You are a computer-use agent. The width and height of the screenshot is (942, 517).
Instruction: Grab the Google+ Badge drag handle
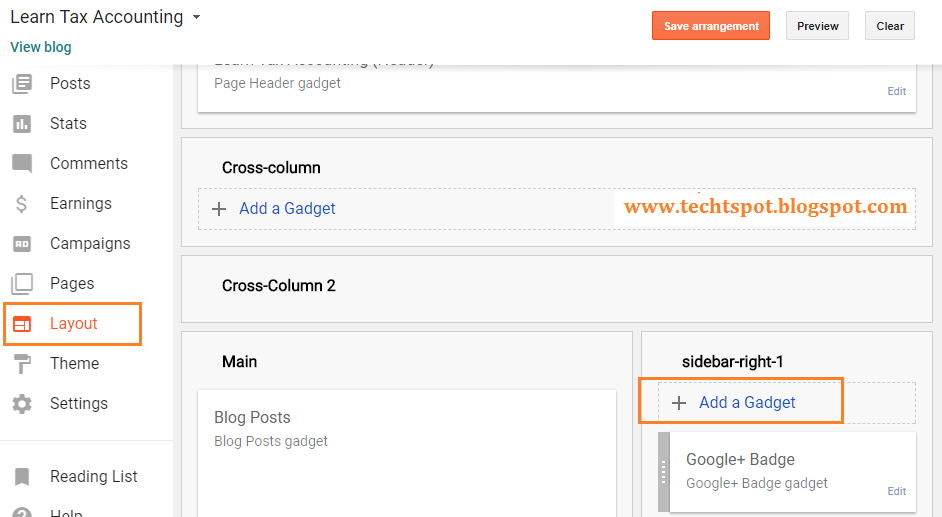(664, 472)
